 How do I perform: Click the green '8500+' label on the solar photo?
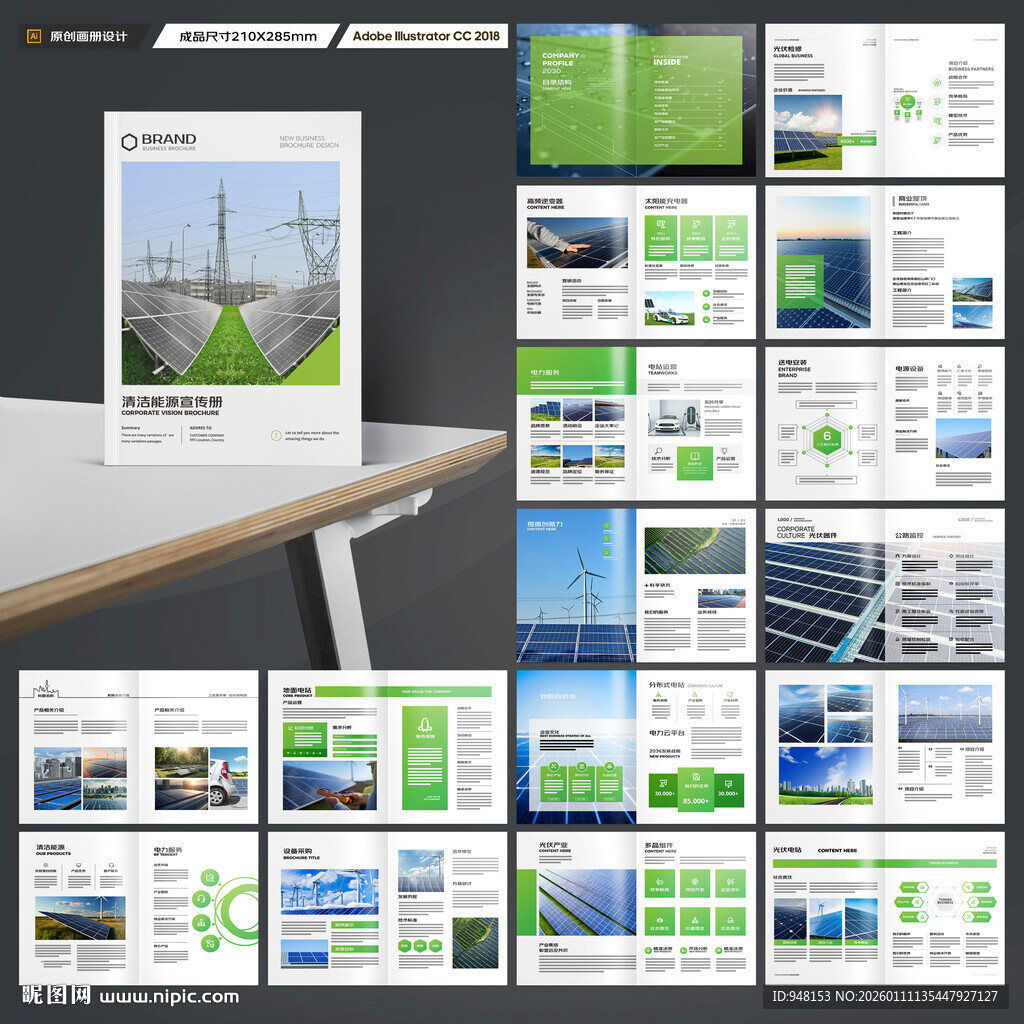(x=858, y=141)
